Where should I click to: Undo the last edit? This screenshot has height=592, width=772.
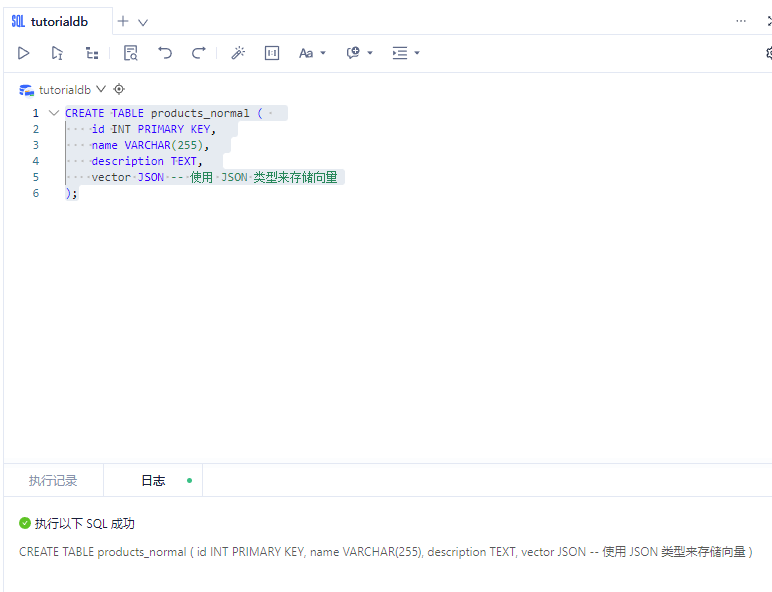pyautogui.click(x=165, y=53)
